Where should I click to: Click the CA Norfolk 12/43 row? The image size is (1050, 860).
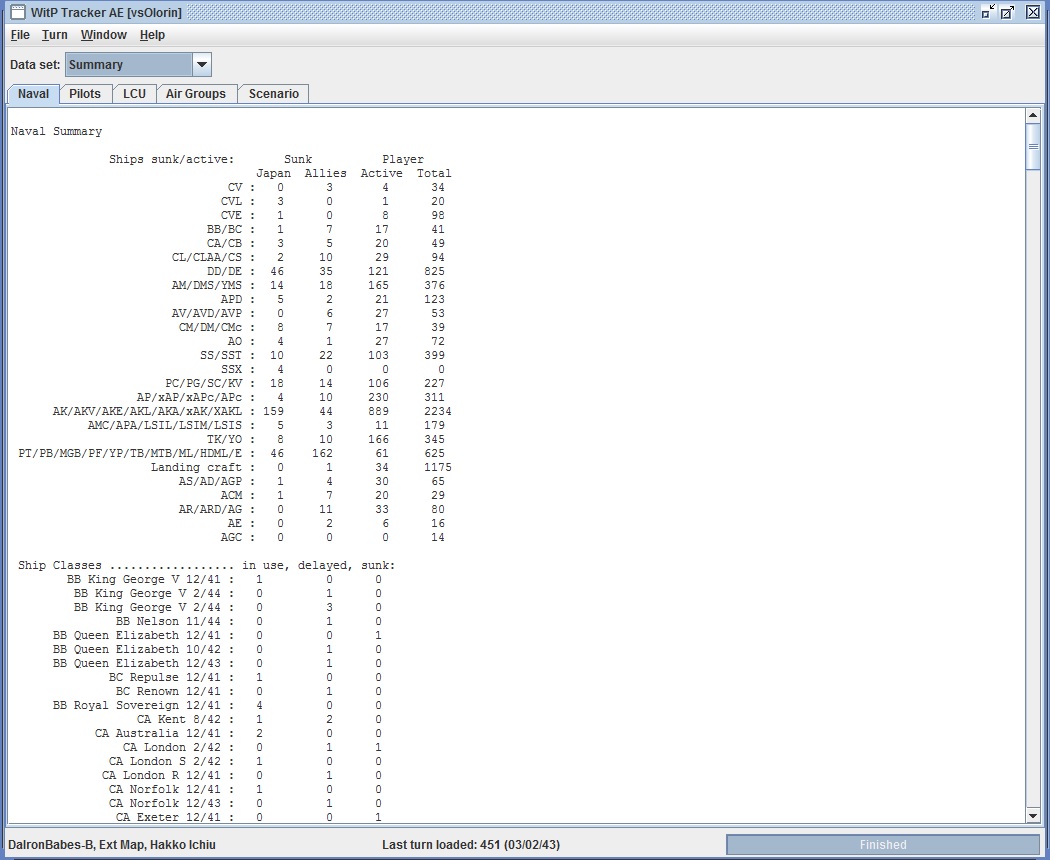245,803
